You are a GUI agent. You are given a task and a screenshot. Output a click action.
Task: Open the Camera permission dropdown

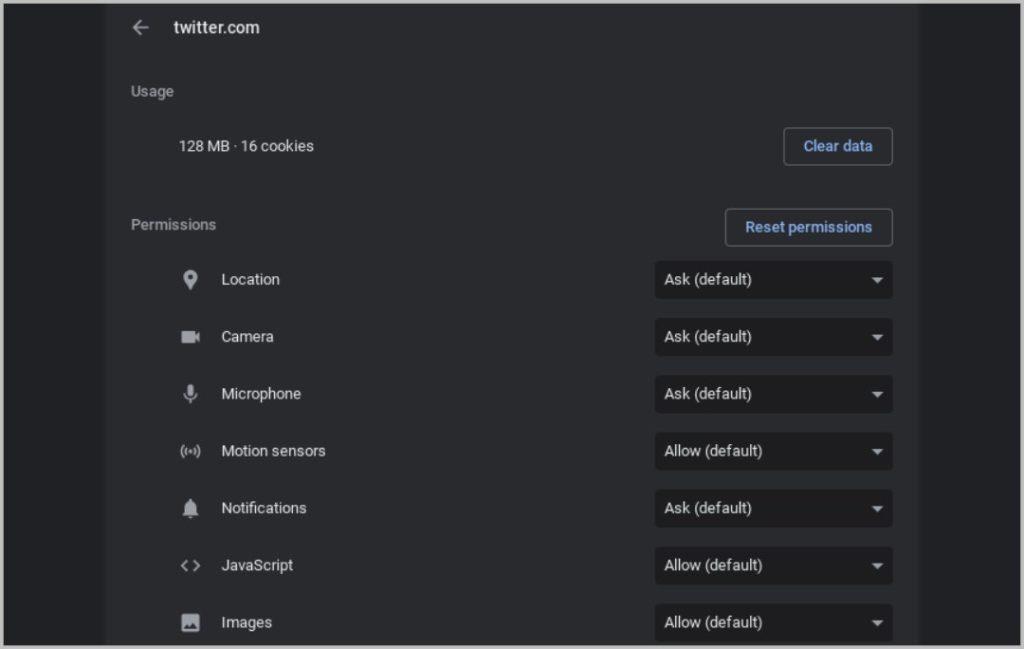pyautogui.click(x=773, y=337)
